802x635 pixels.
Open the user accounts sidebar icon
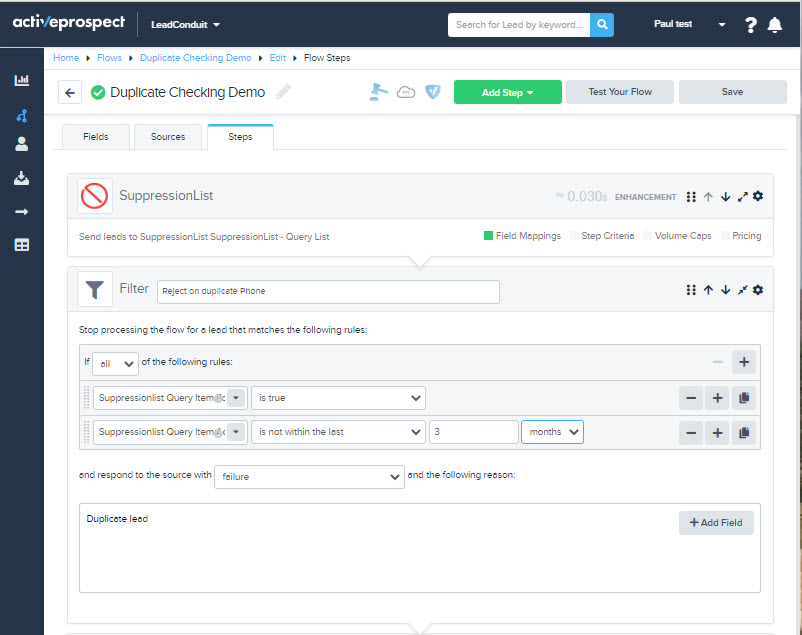pos(21,144)
